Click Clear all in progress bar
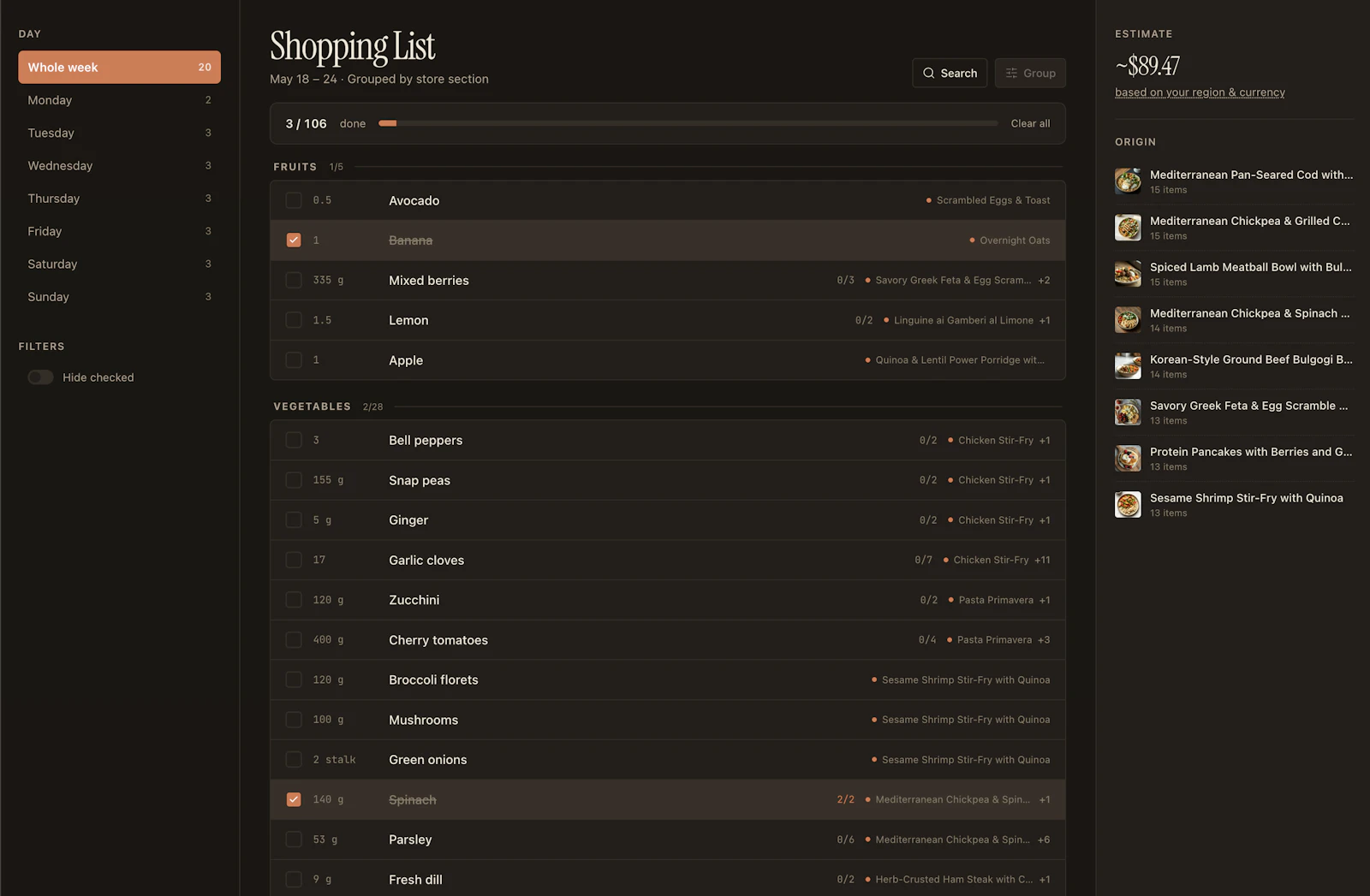The image size is (1370, 896). click(1030, 123)
